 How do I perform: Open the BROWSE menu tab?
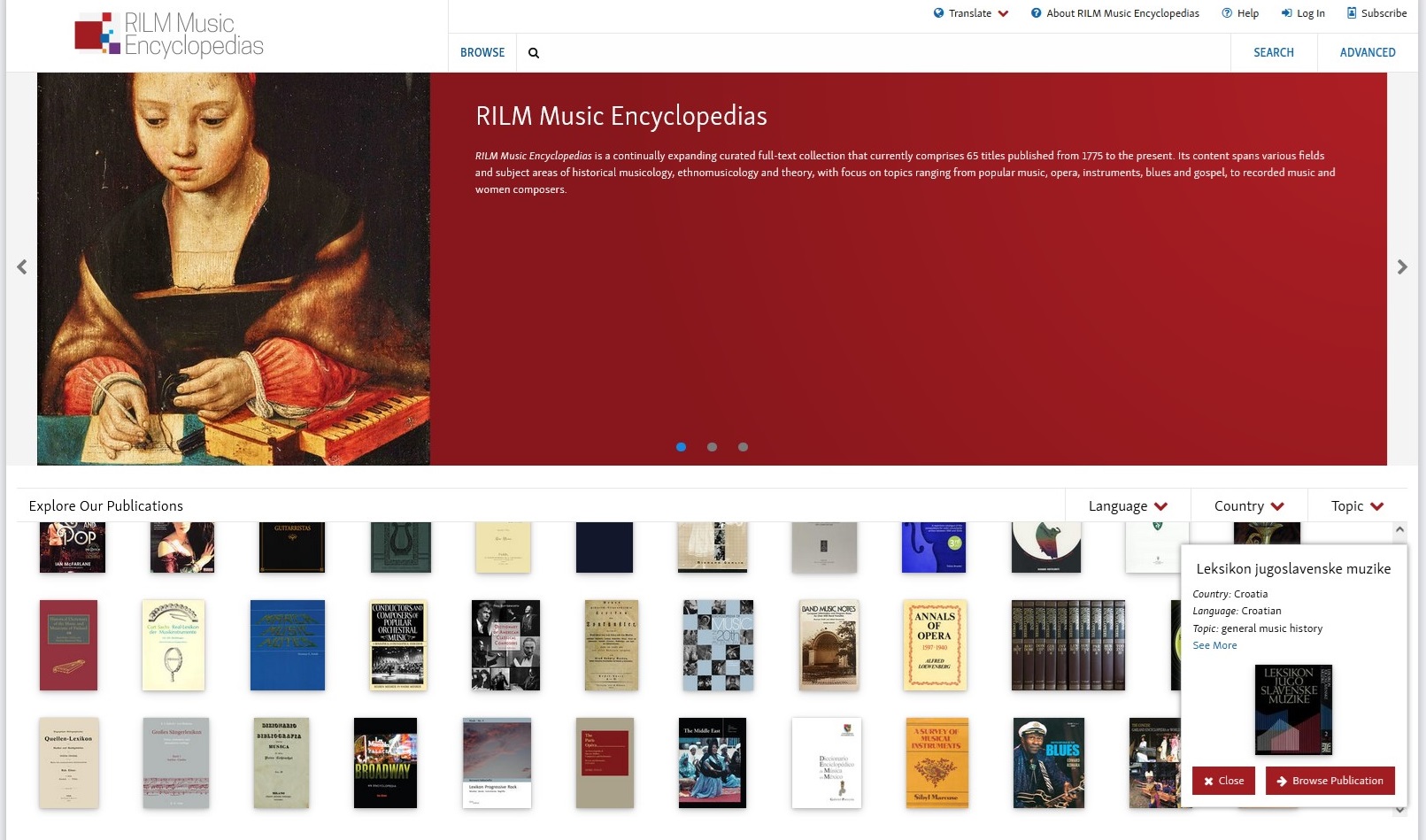482,53
